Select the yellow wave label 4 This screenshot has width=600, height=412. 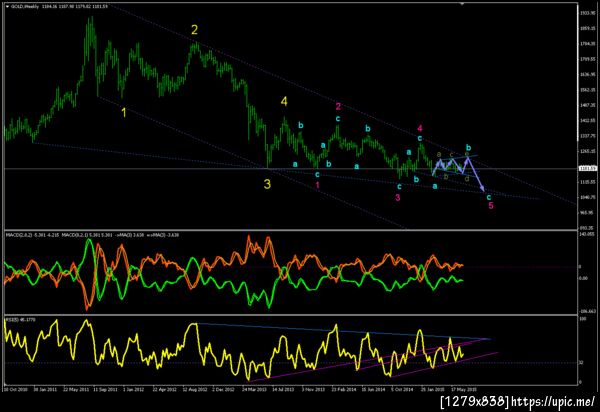[284, 101]
